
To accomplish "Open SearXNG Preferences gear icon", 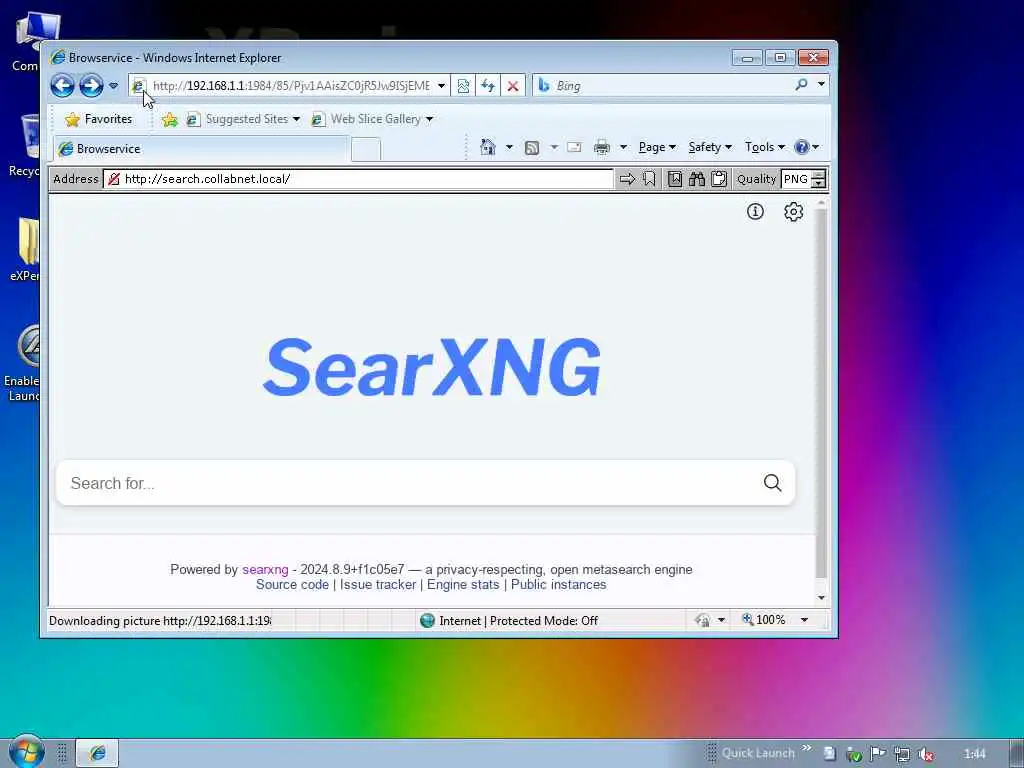I will point(793,212).
